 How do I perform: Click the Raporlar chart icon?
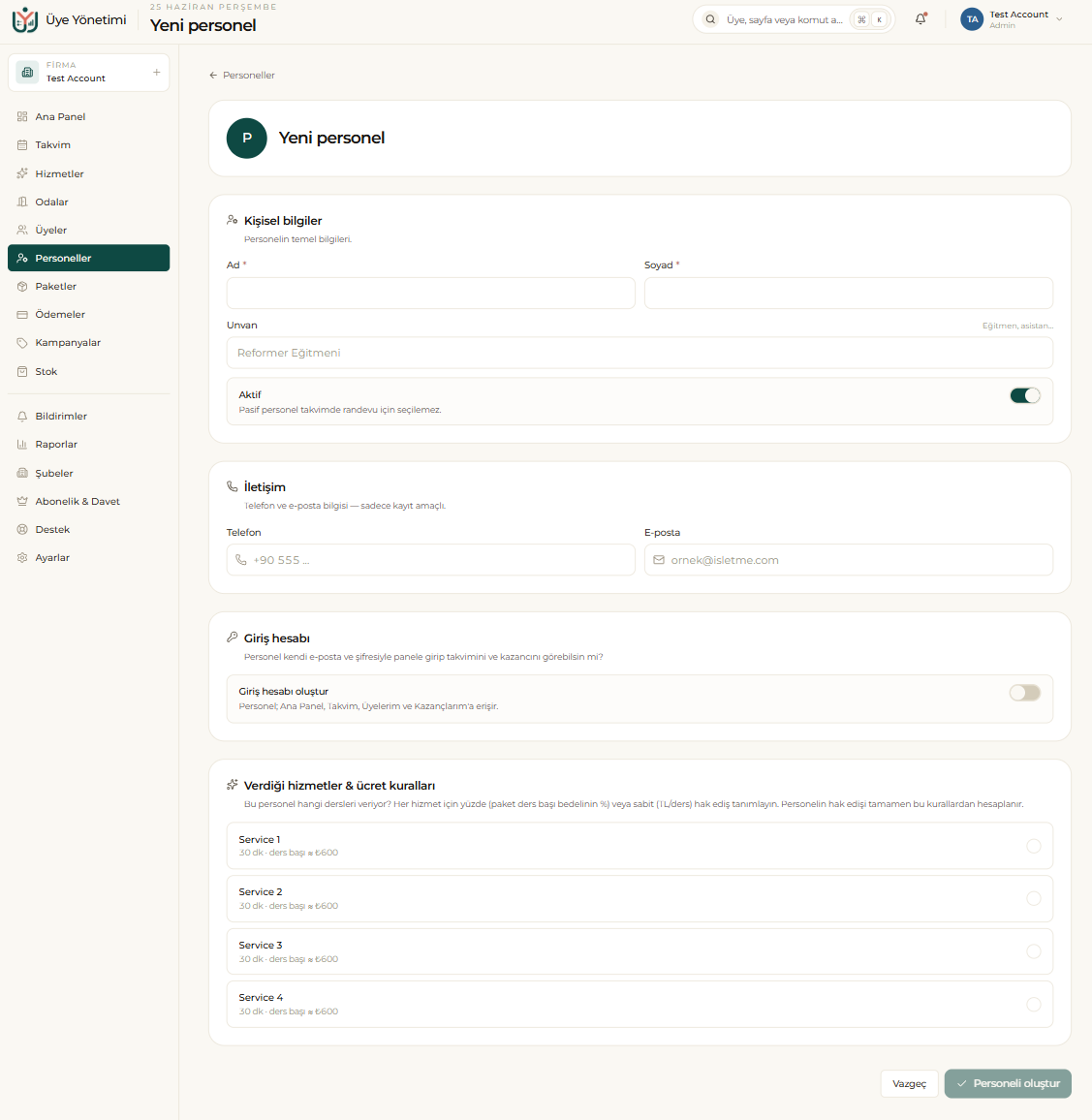coord(22,445)
